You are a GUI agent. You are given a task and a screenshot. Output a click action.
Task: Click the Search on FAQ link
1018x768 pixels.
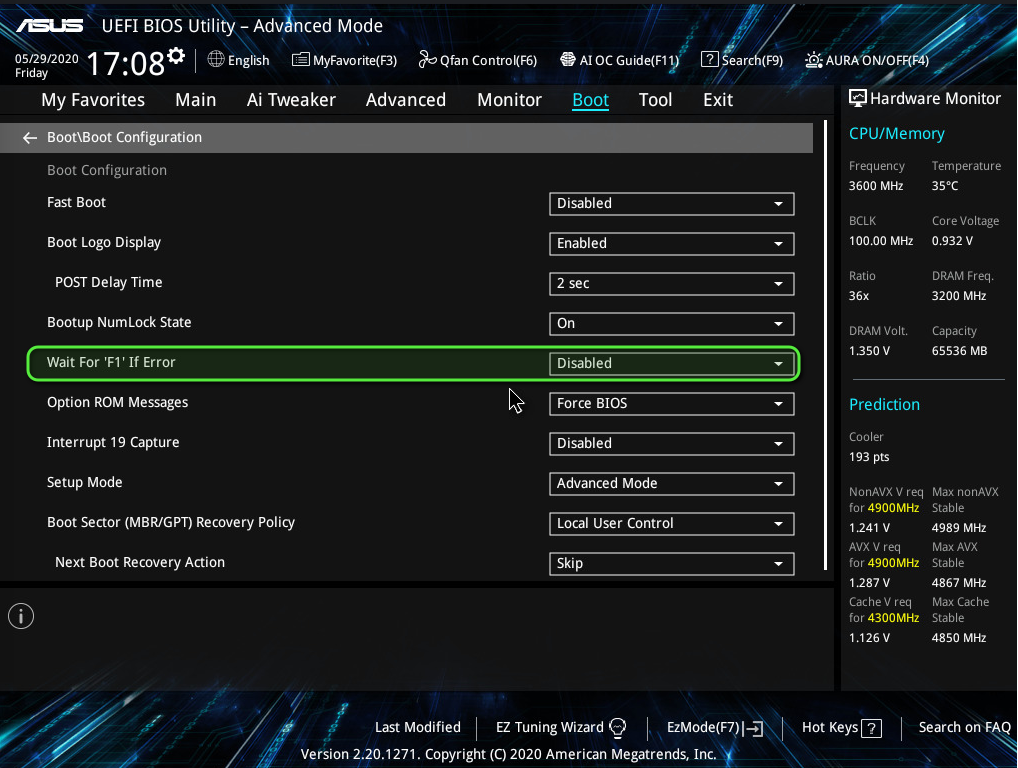(x=964, y=728)
